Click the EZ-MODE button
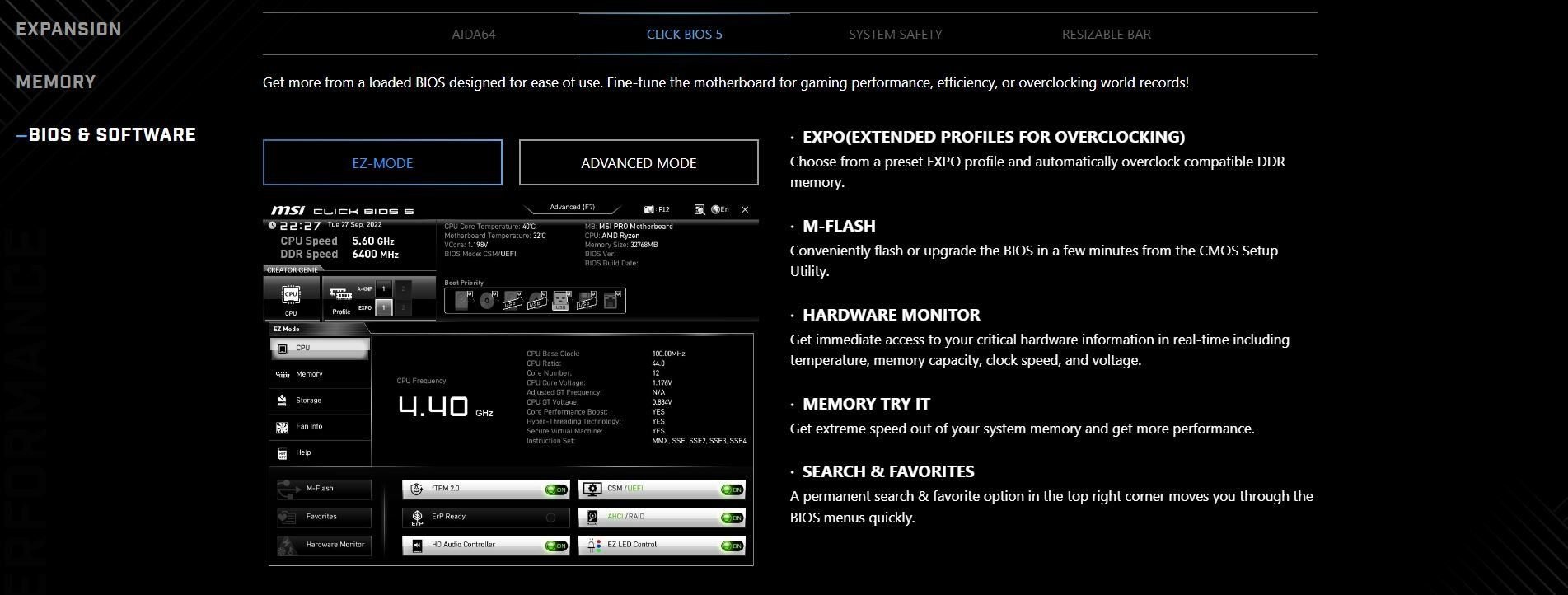 point(382,162)
